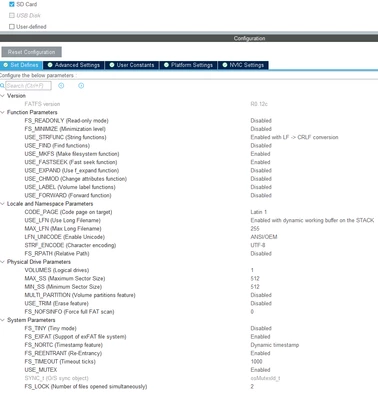
Task: Uncheck the SD Card checkbox
Action: (12, 4)
